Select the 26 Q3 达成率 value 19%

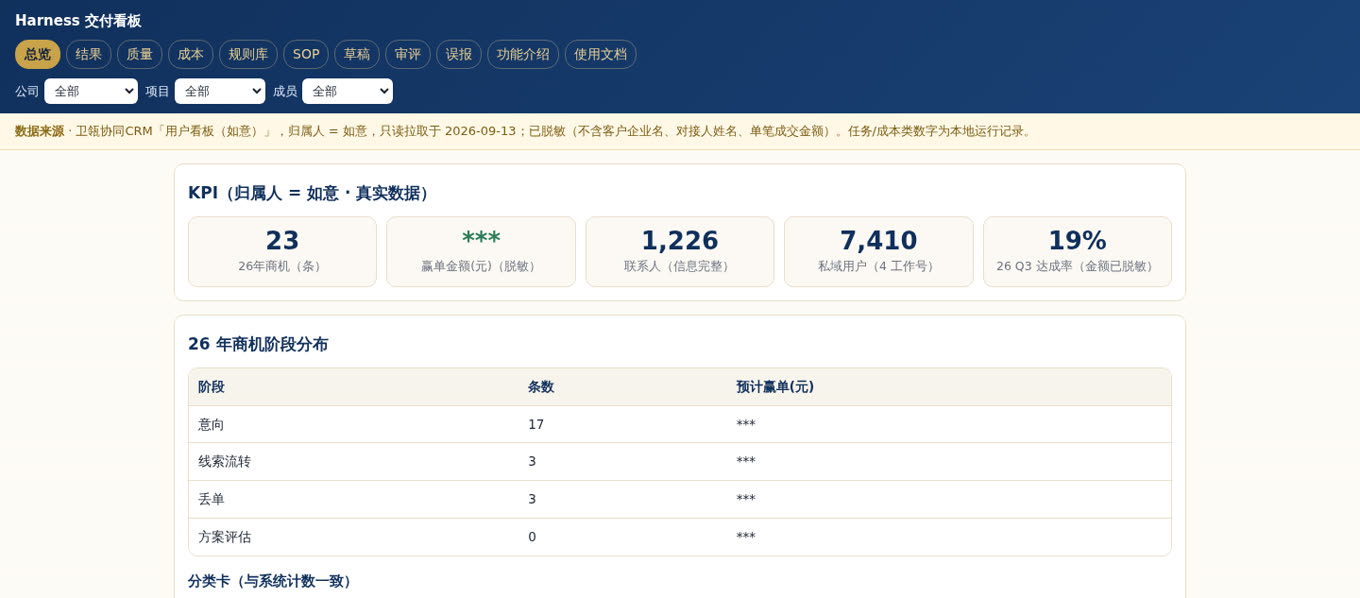click(1077, 241)
